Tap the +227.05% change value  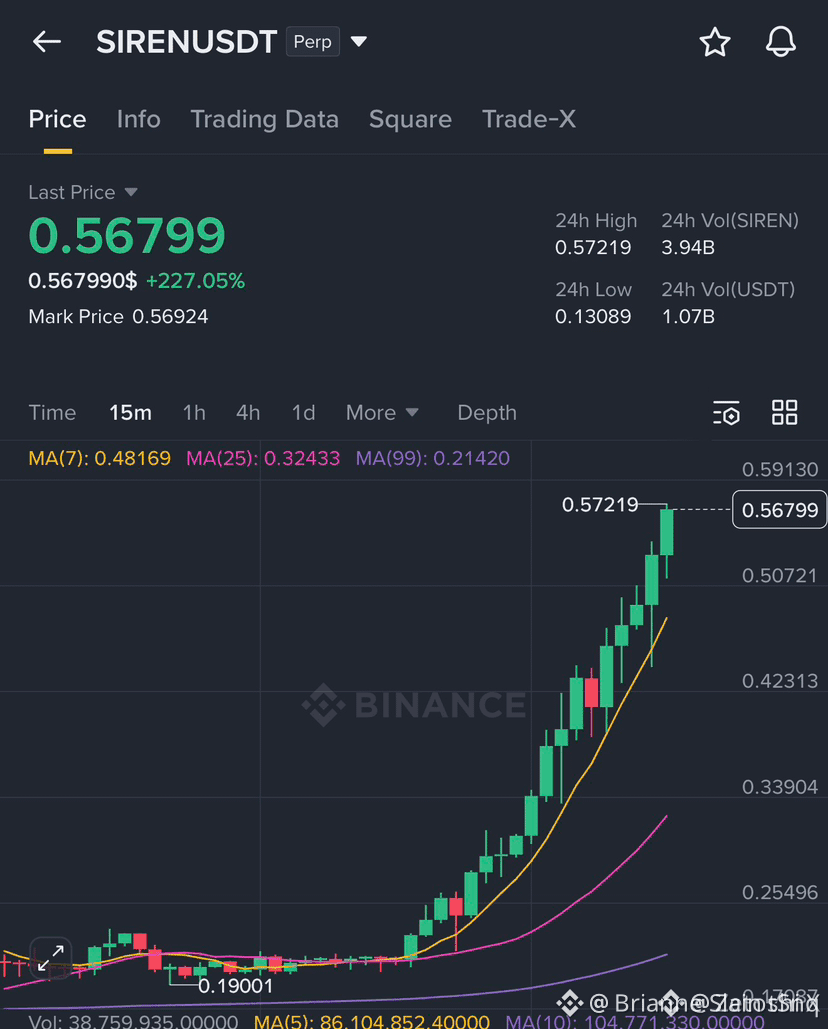196,281
